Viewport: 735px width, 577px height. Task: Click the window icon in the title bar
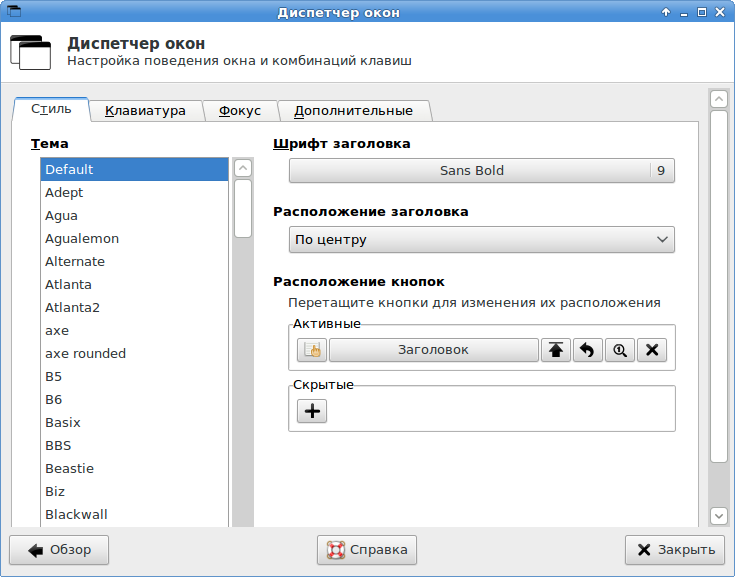tap(14, 11)
